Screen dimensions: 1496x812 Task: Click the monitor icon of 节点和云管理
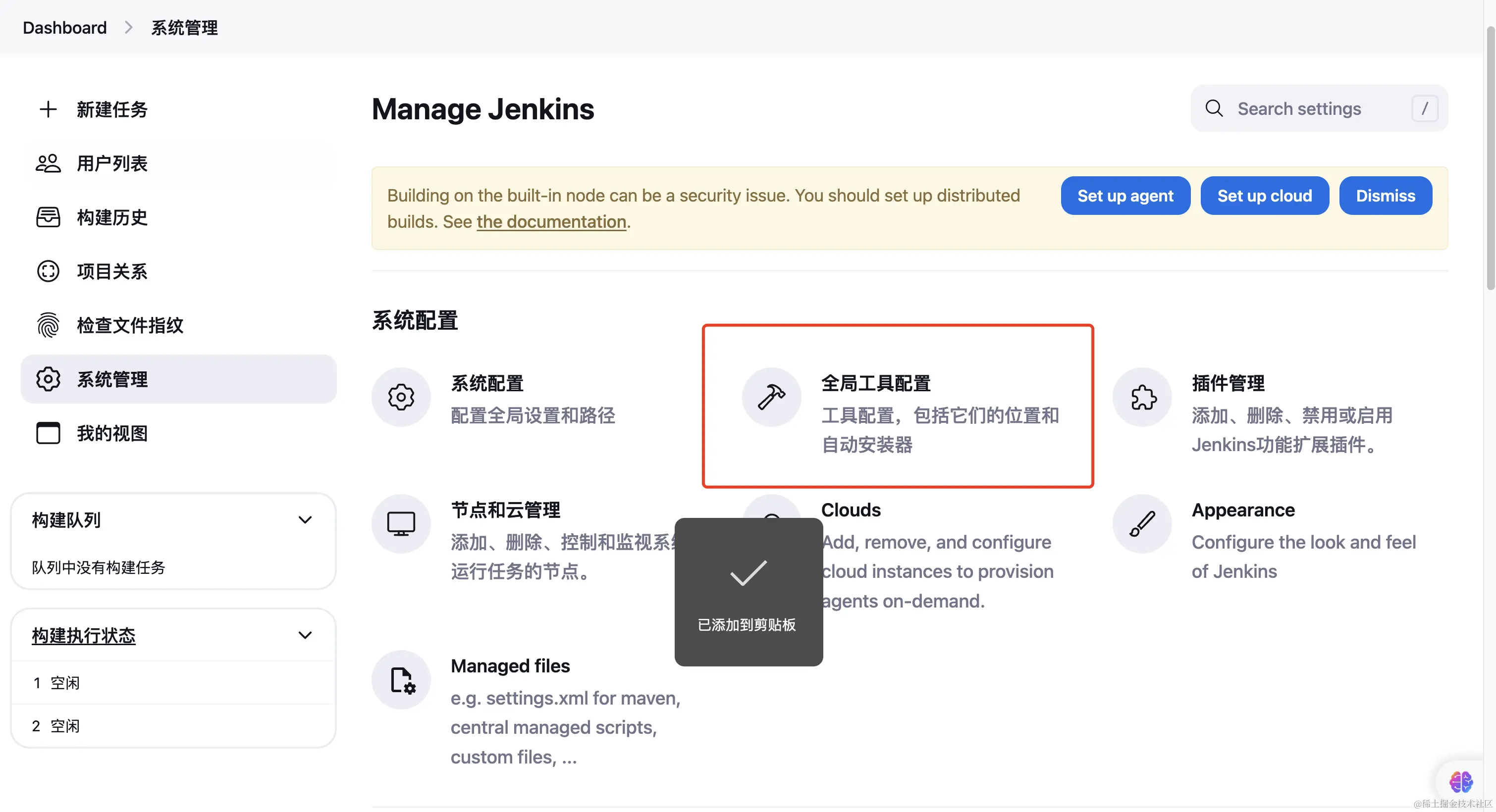401,523
